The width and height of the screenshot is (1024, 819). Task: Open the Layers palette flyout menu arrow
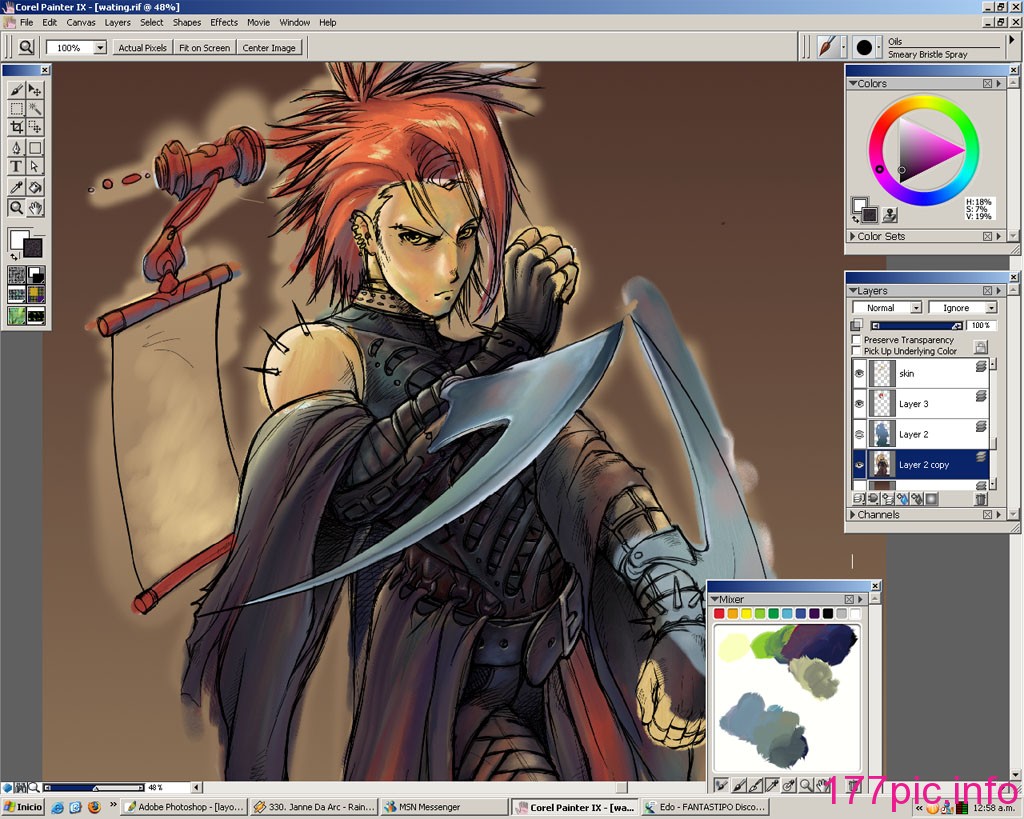pyautogui.click(x=999, y=291)
